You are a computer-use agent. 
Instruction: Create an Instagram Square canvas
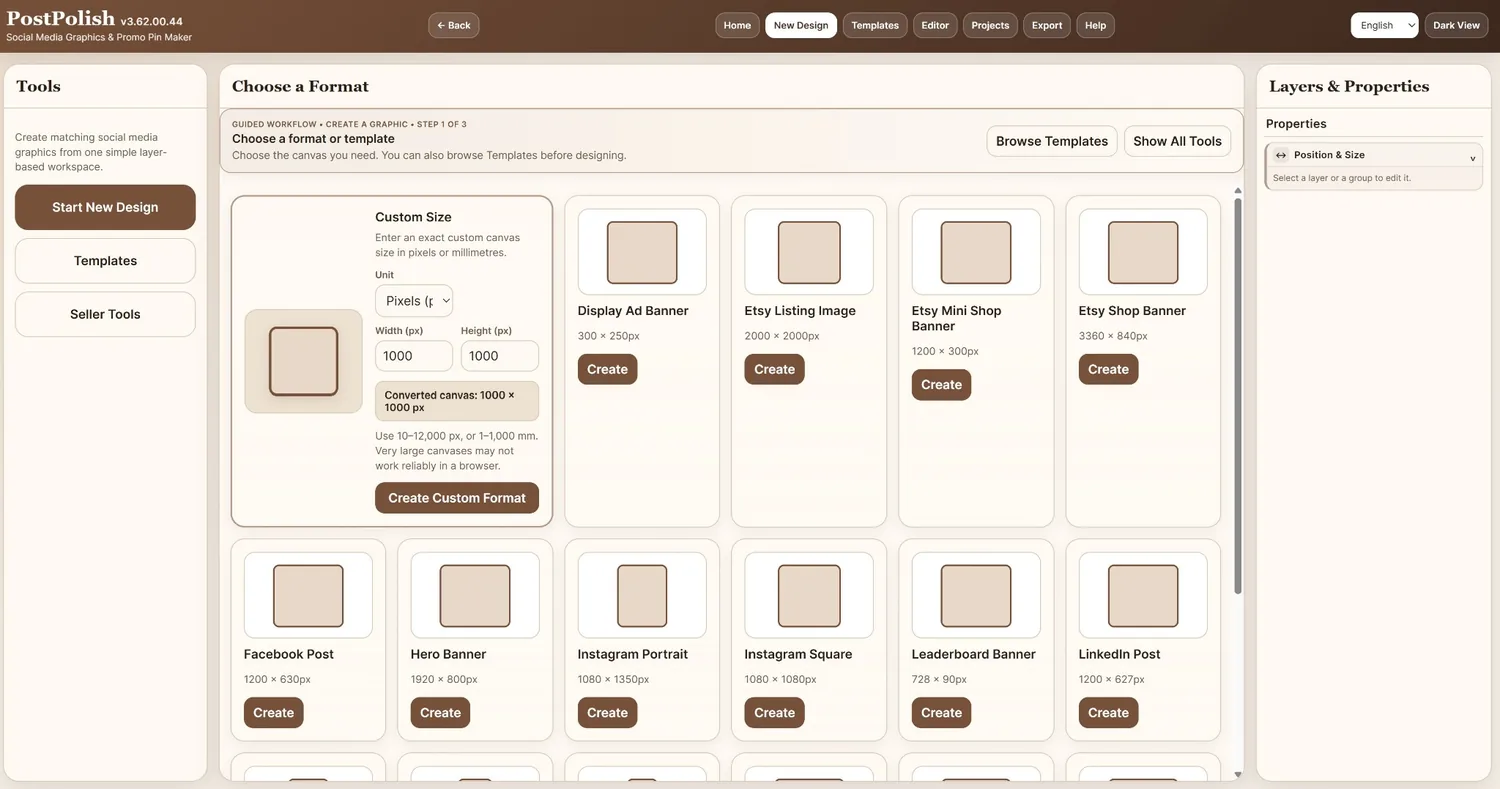click(774, 713)
